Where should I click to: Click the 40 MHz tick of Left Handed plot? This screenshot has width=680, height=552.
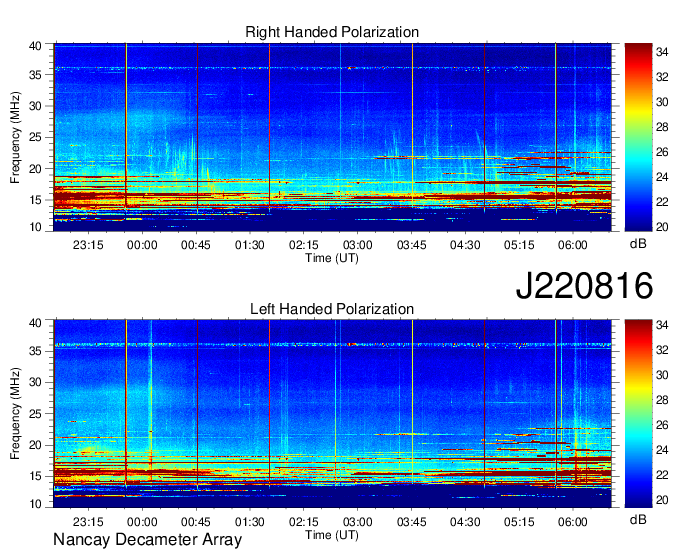[35, 323]
